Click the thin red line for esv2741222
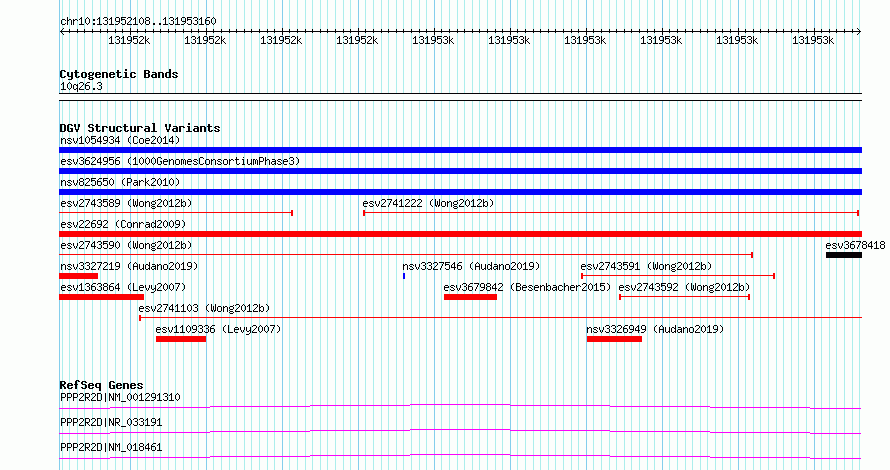Viewport: 890px width, 470px height. 611,213
